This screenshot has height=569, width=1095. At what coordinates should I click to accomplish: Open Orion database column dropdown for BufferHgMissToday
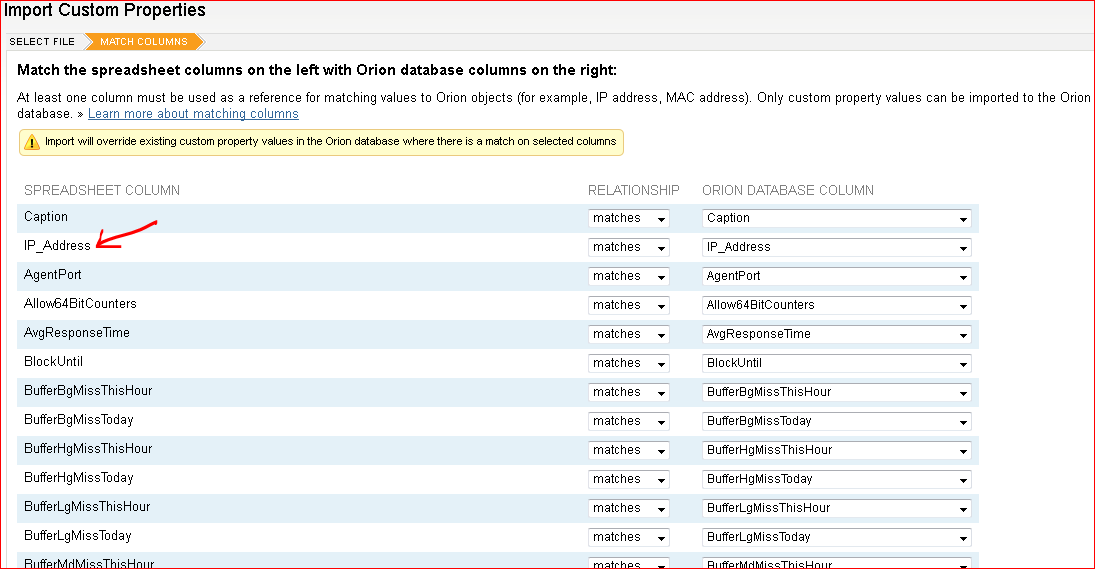click(x=837, y=479)
